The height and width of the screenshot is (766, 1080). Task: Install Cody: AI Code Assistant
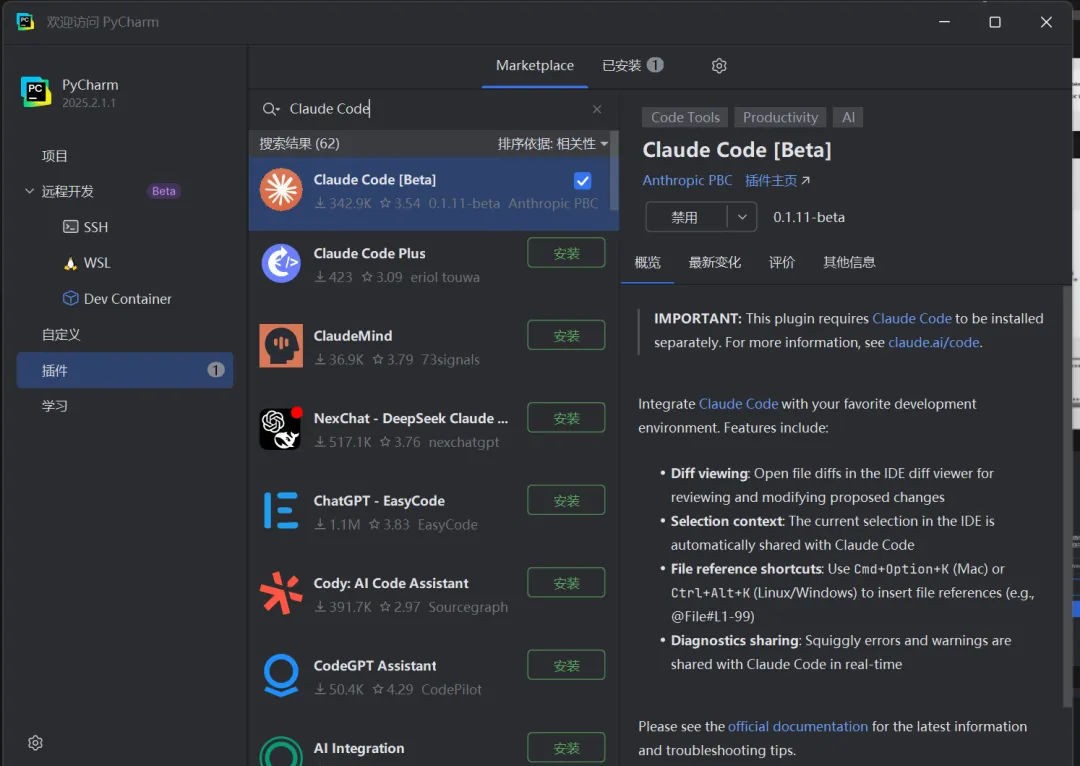(566, 583)
